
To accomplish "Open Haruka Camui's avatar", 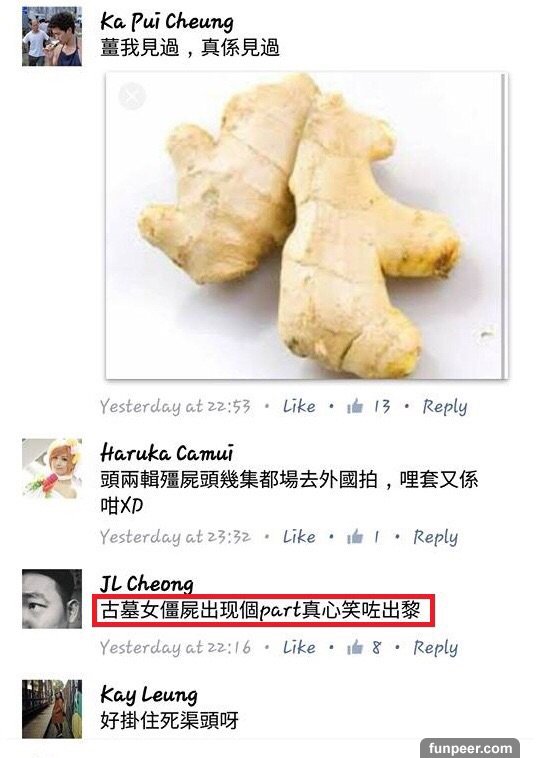I will coord(52,468).
